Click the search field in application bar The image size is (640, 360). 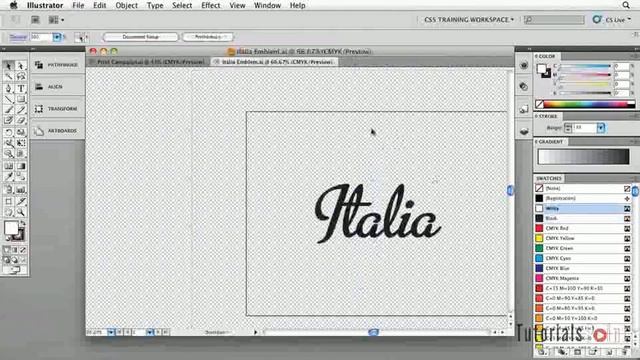point(554,20)
